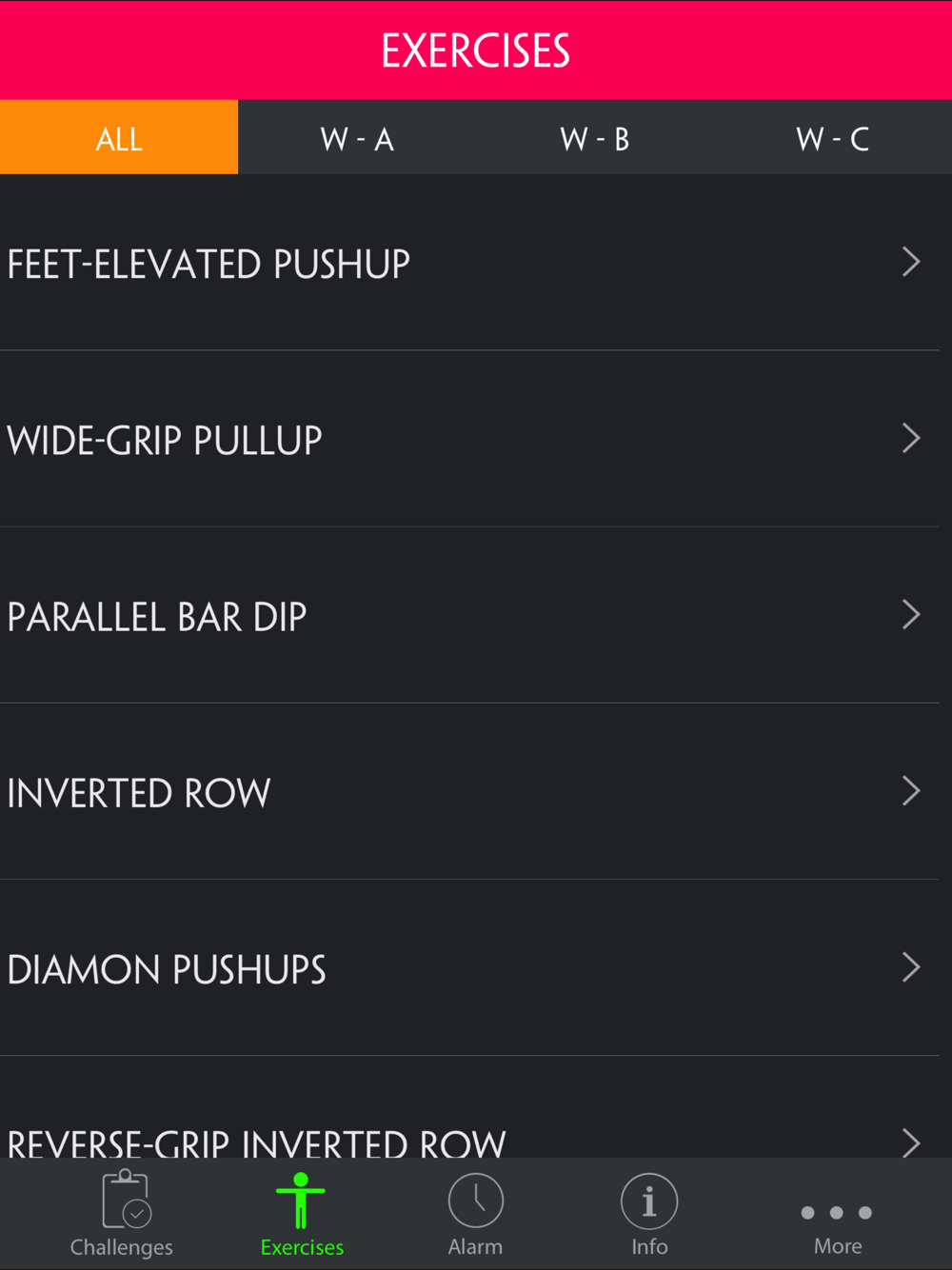The image size is (952, 1270).
Task: Click chevron beside Inverted Row
Action: 911,790
